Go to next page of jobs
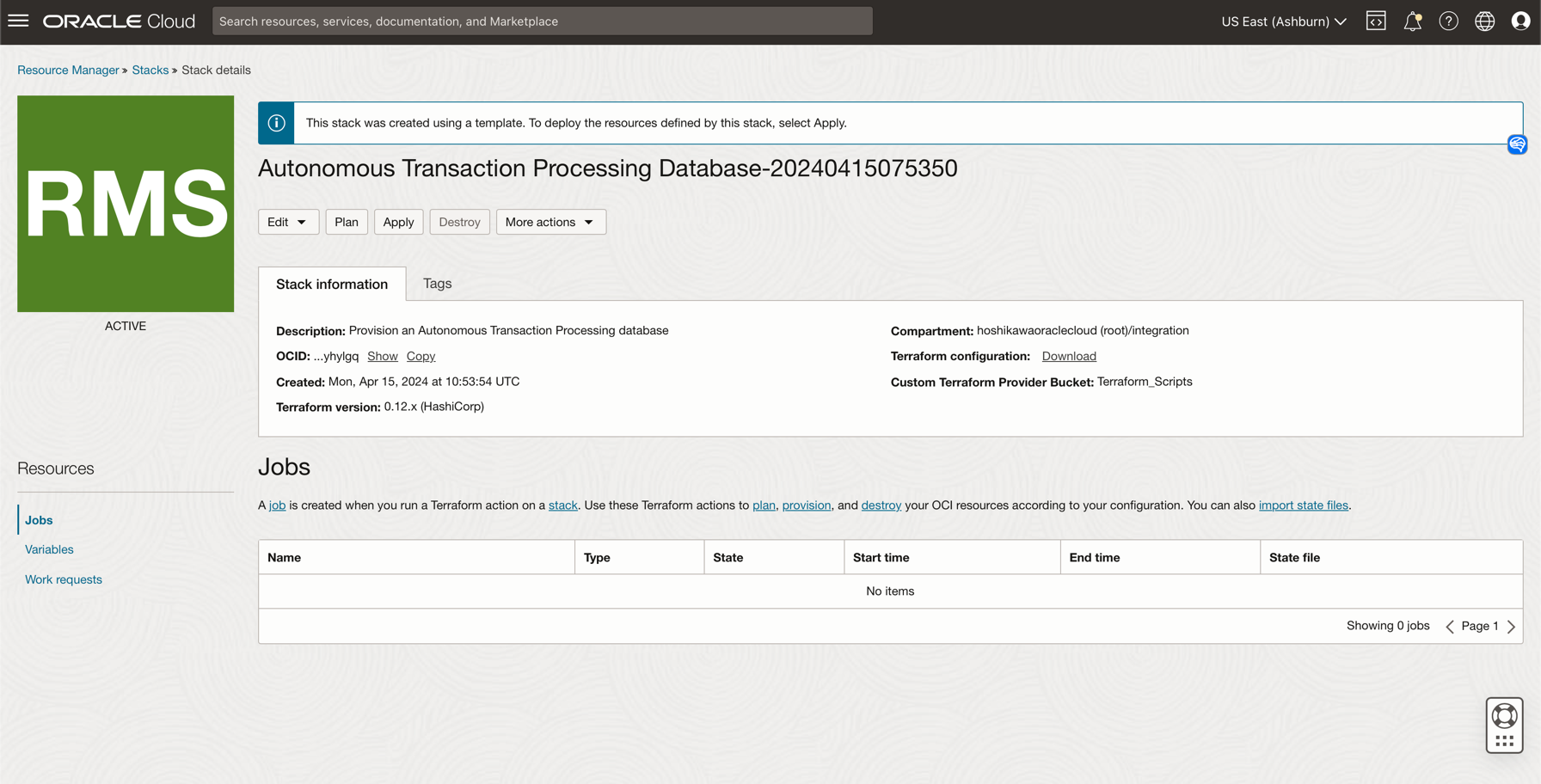This screenshot has height=784, width=1541. pyautogui.click(x=1511, y=627)
